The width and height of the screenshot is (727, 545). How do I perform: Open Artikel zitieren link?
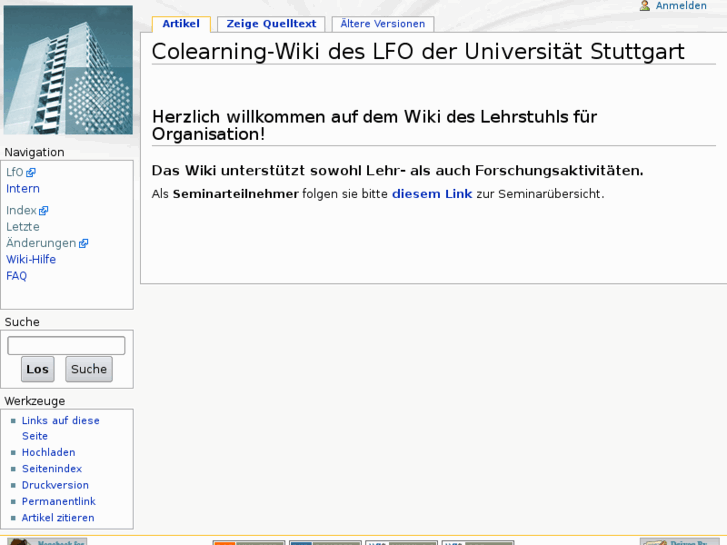(x=58, y=518)
